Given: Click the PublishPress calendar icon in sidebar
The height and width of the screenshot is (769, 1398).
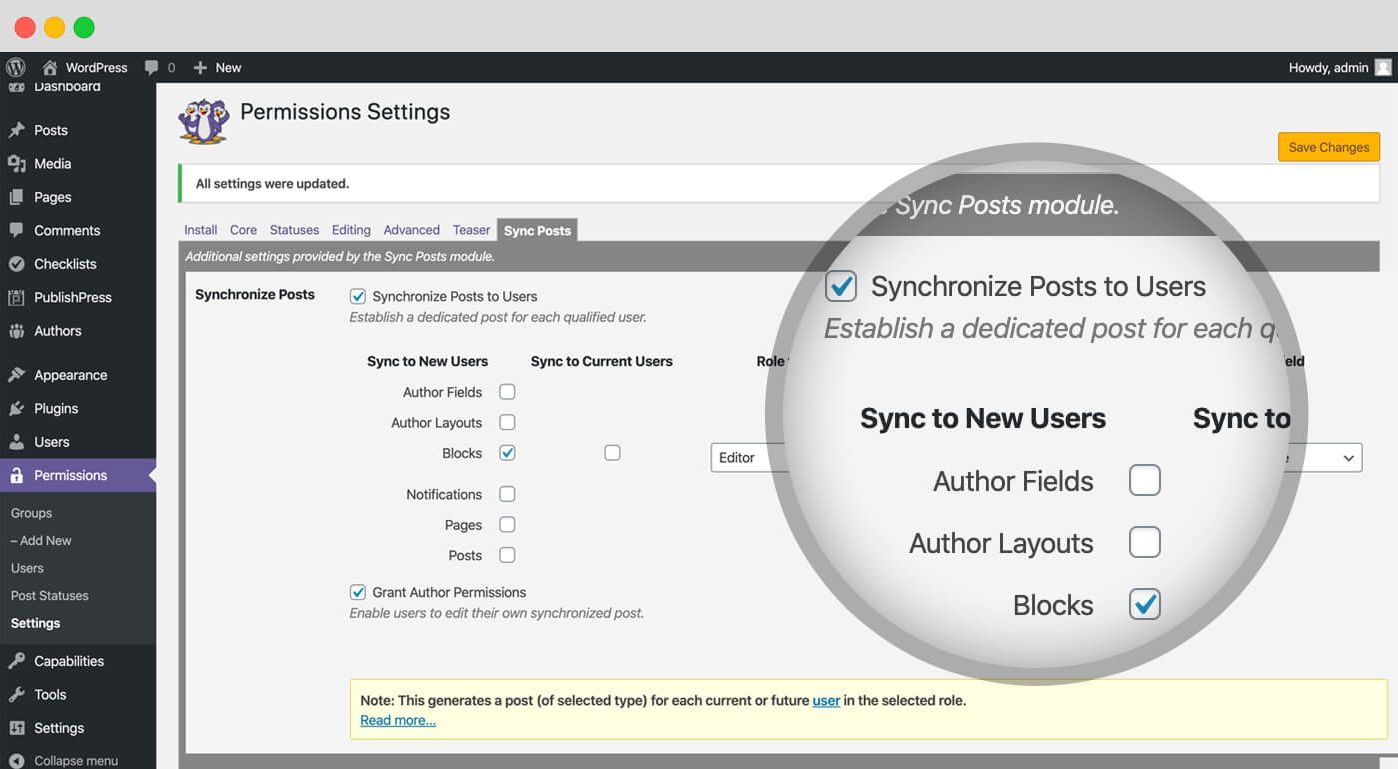Looking at the screenshot, I should 16,297.
